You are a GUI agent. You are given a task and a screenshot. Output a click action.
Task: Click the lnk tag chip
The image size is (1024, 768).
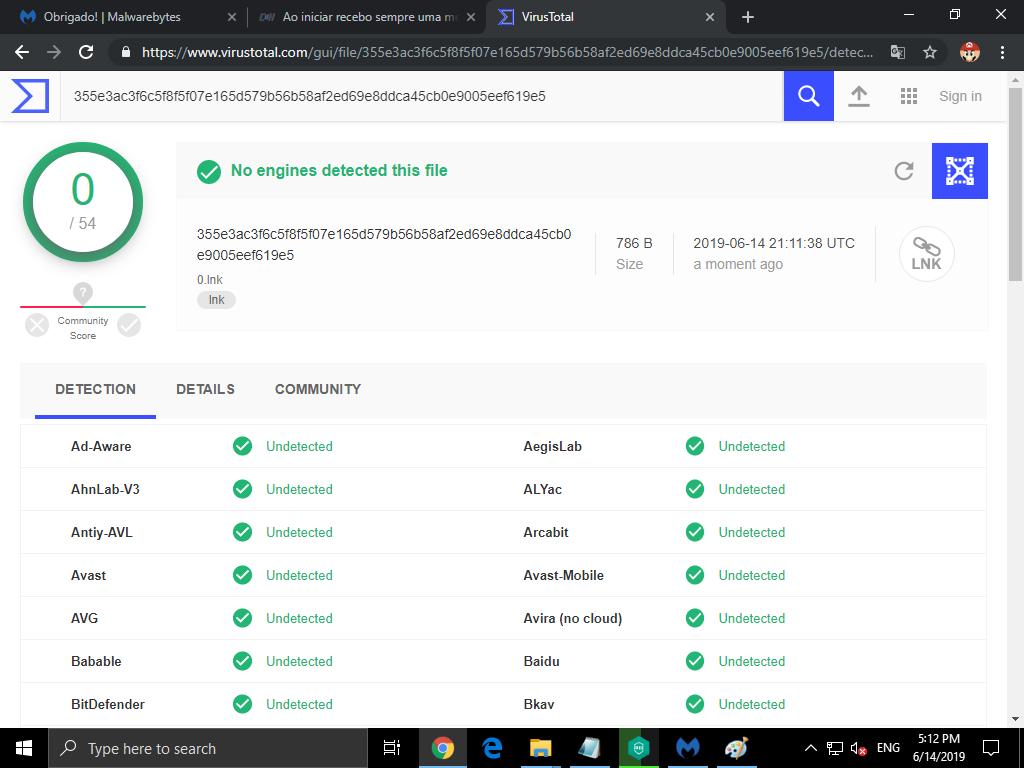pos(216,300)
